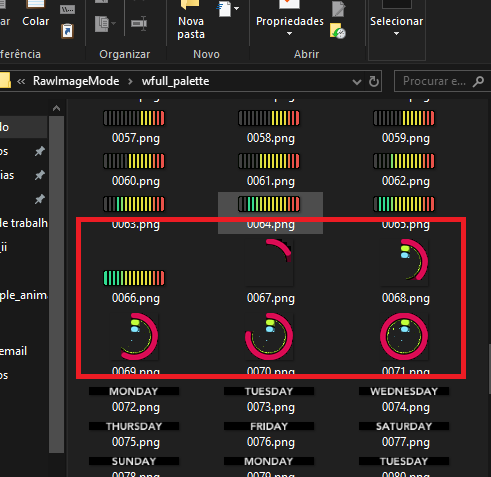Select the TUESDAY image 0080.png

coord(404,461)
